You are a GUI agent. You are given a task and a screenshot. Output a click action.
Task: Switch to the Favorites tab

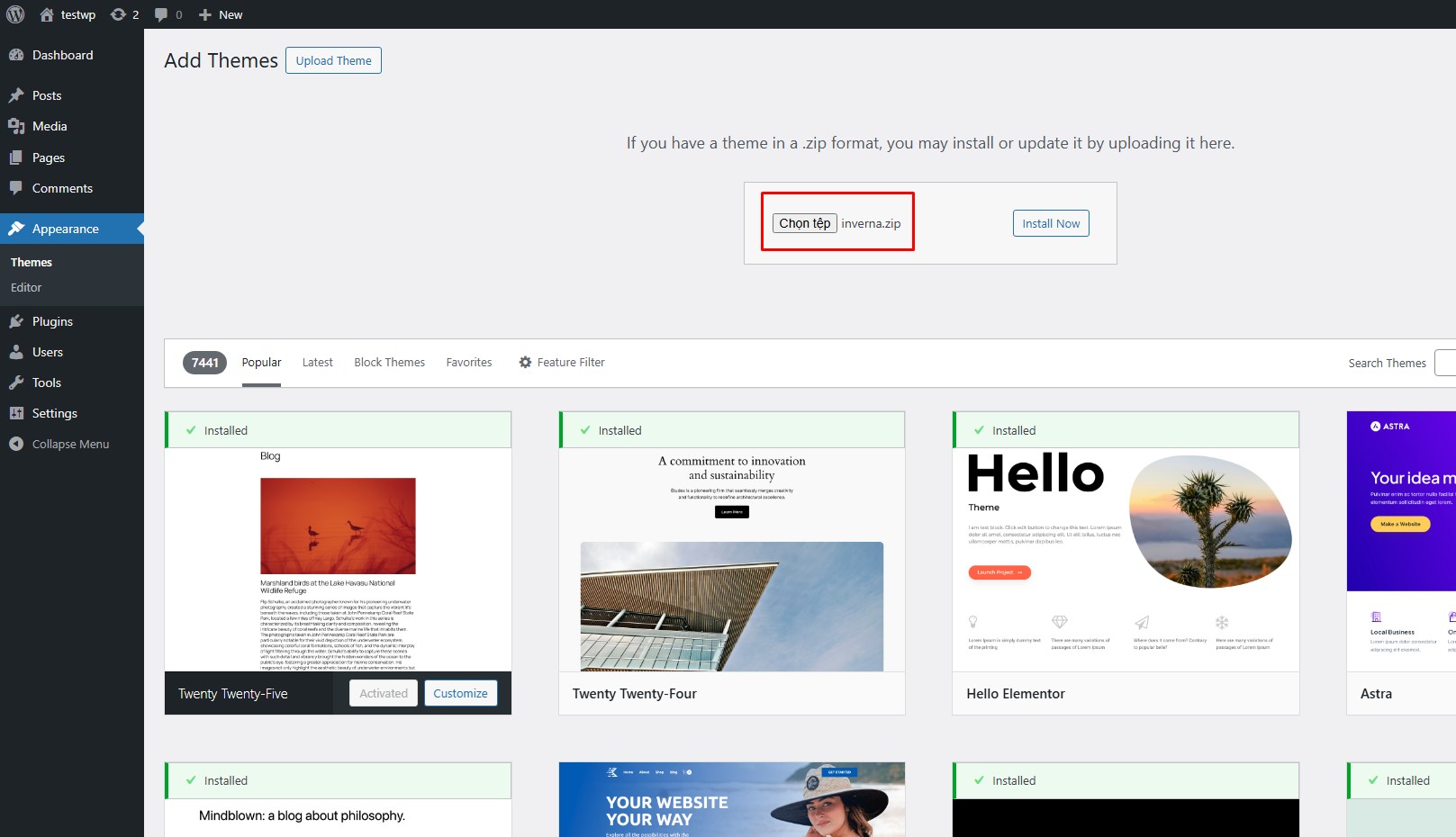(x=469, y=362)
